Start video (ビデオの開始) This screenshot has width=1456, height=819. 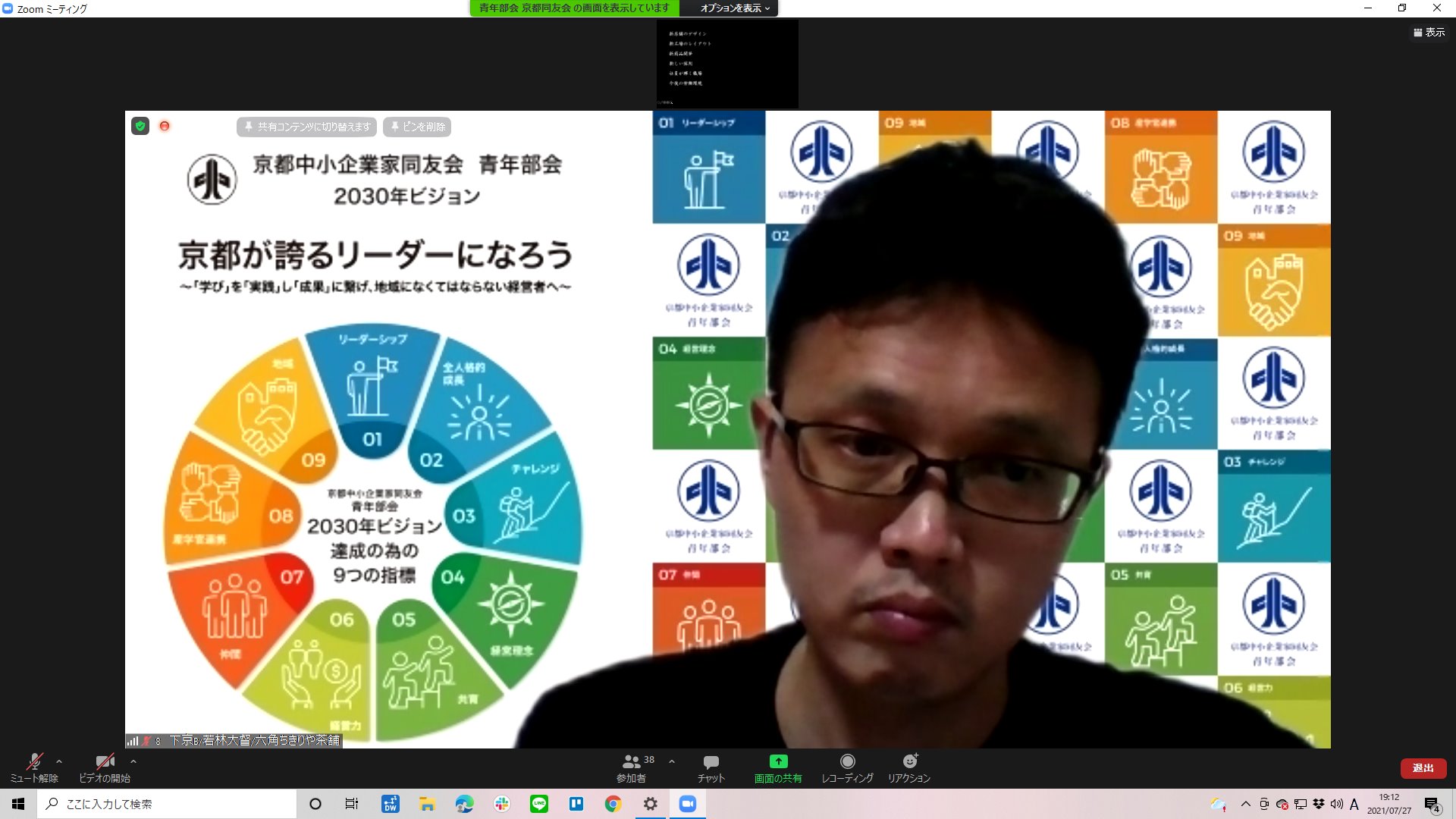pos(105,767)
